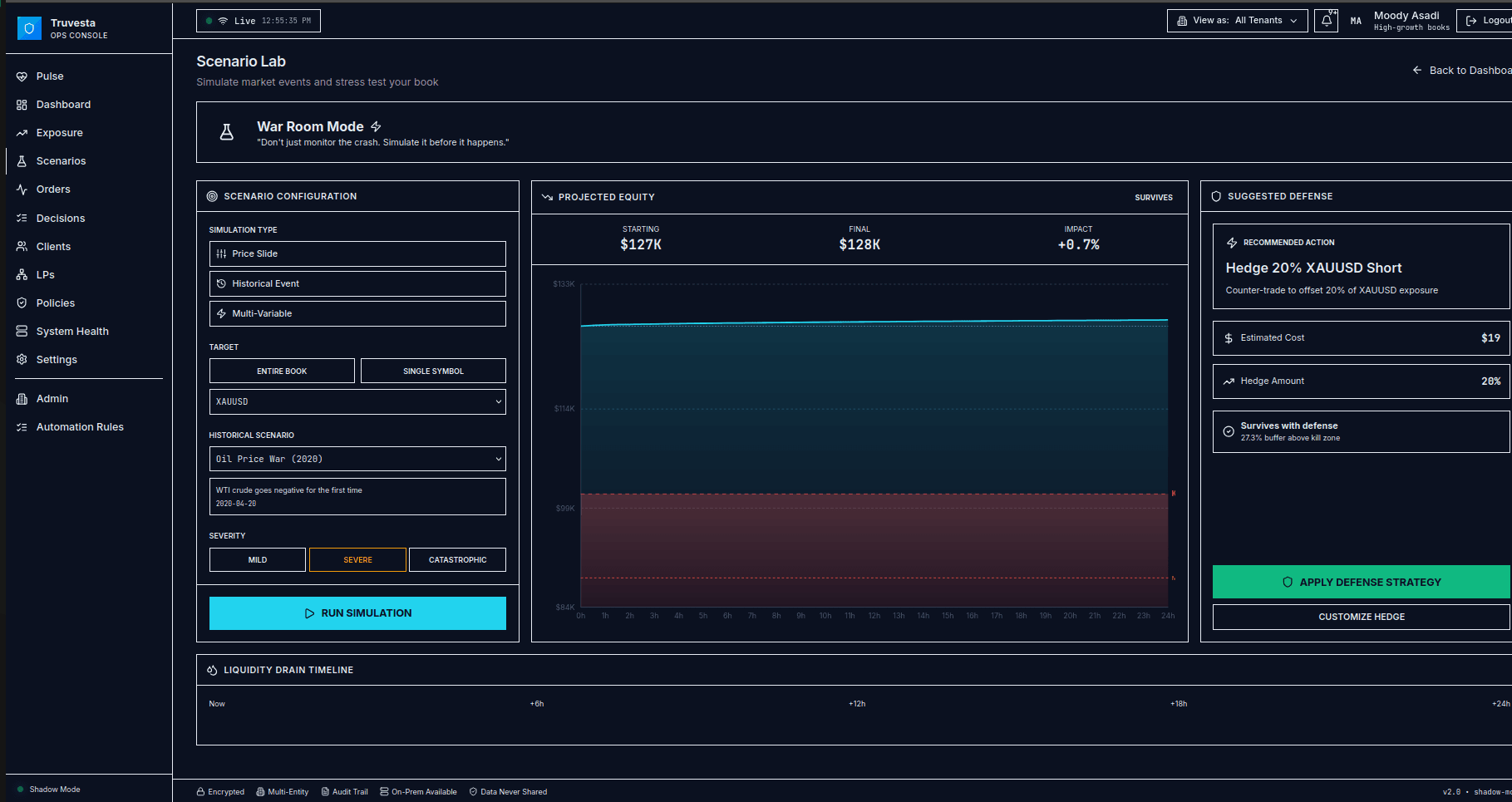
Task: Click the LPs network icon
Action: 22,275
